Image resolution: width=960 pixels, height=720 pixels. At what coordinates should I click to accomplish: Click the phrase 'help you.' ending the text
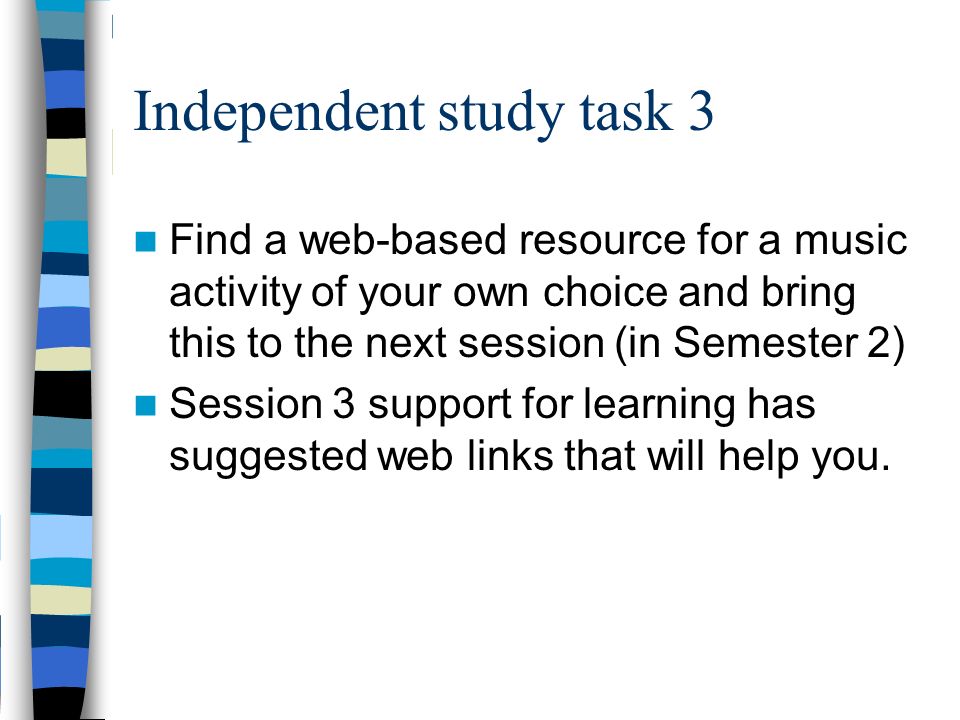coord(804,457)
